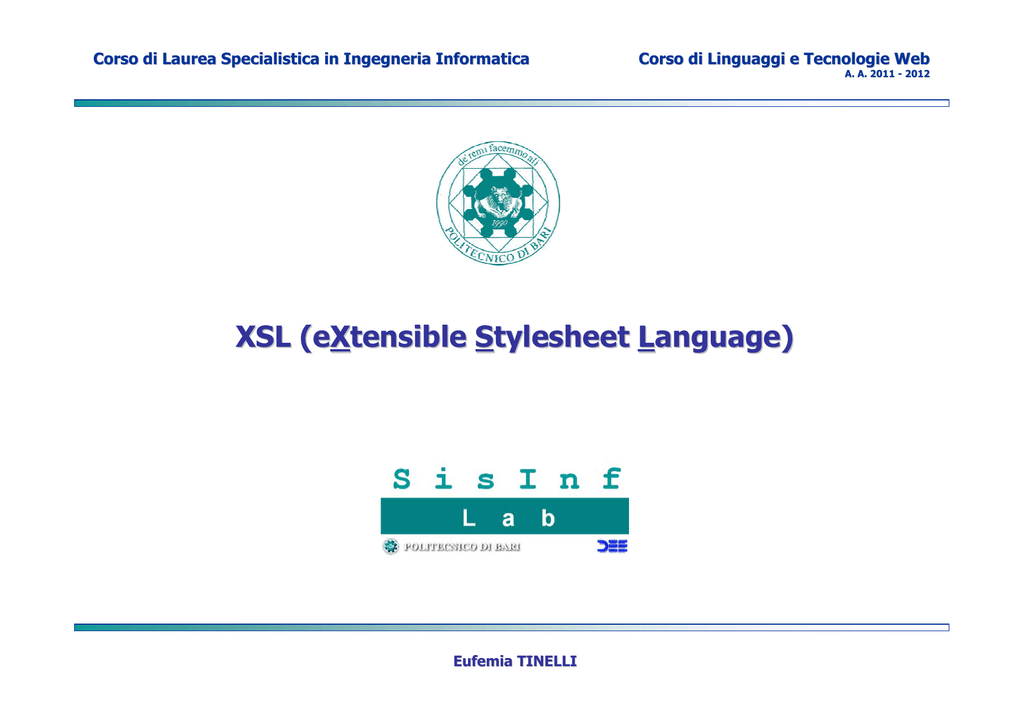Click the white Lab text on the teal bar
Screen dimensions: 1024x724
[508, 518]
